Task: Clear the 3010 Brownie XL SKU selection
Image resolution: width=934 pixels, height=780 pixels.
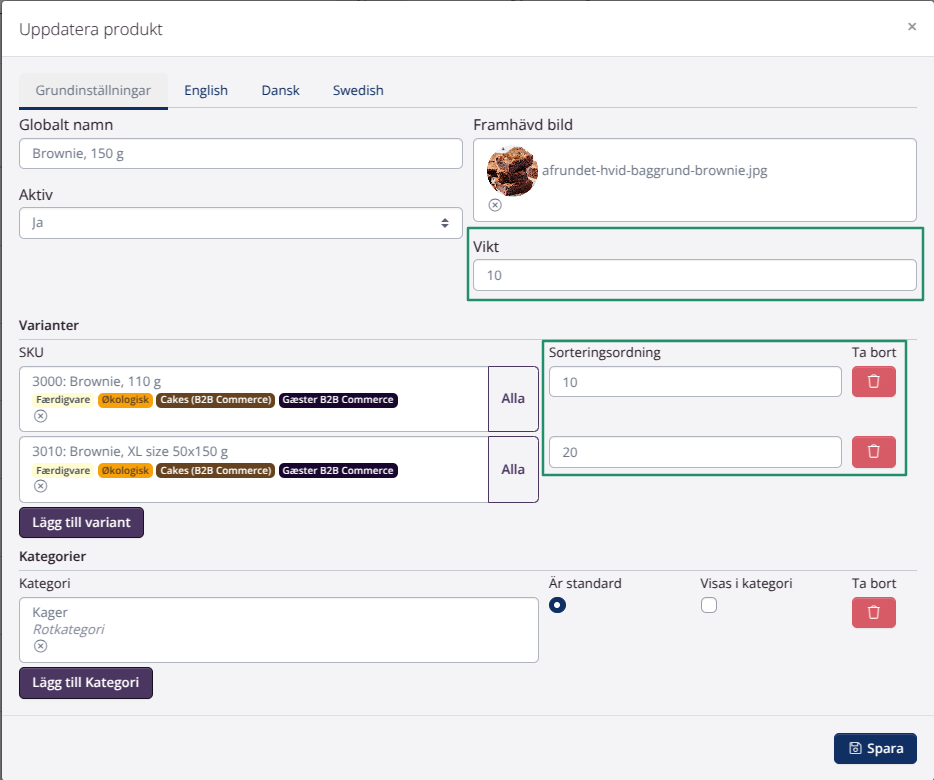Action: (40, 486)
